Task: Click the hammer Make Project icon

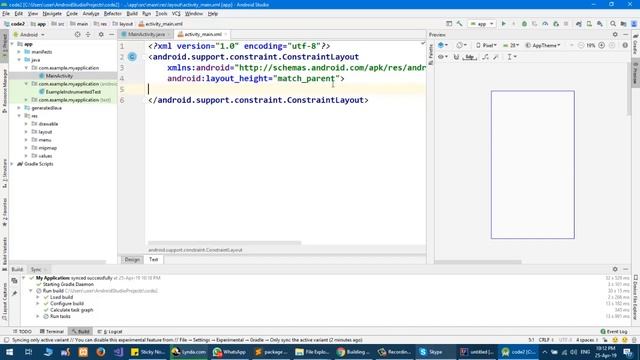Action: point(460,24)
